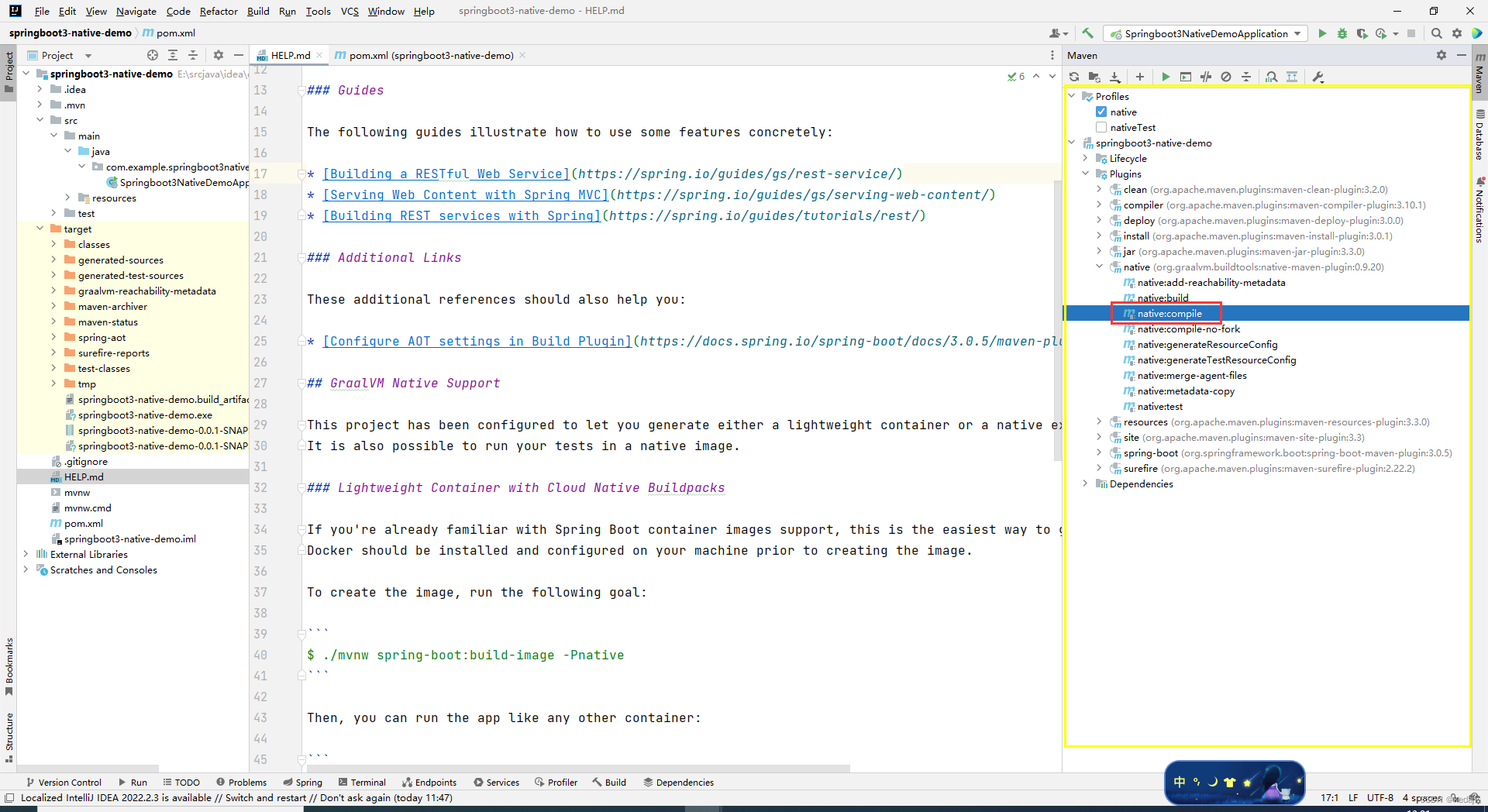This screenshot has height=812, width=1488.
Task: Run Maven Build with green play icon
Action: tap(1166, 77)
